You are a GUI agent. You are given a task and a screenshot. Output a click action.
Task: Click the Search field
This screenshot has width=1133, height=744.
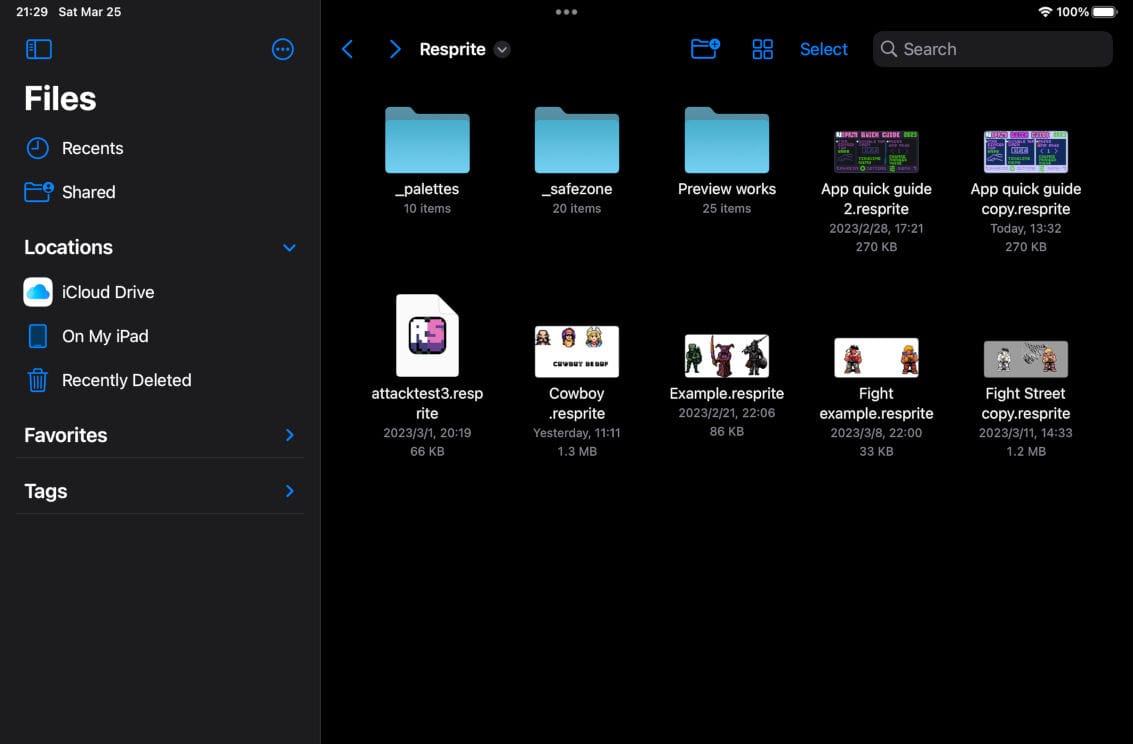coord(992,49)
